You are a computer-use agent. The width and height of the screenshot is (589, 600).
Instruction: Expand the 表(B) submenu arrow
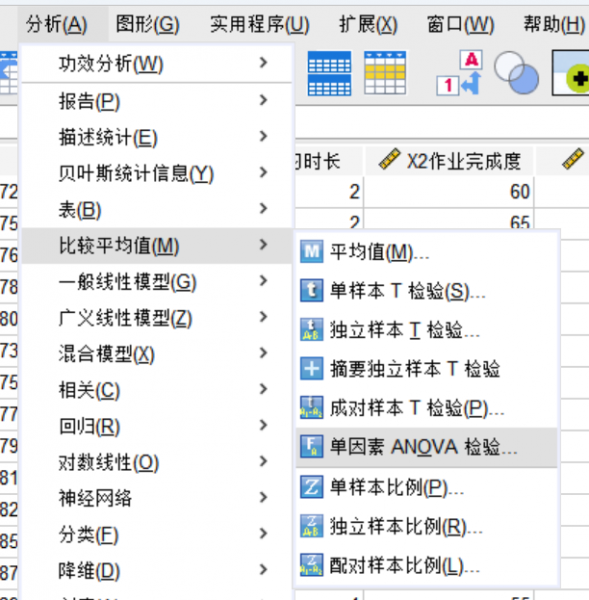263,208
